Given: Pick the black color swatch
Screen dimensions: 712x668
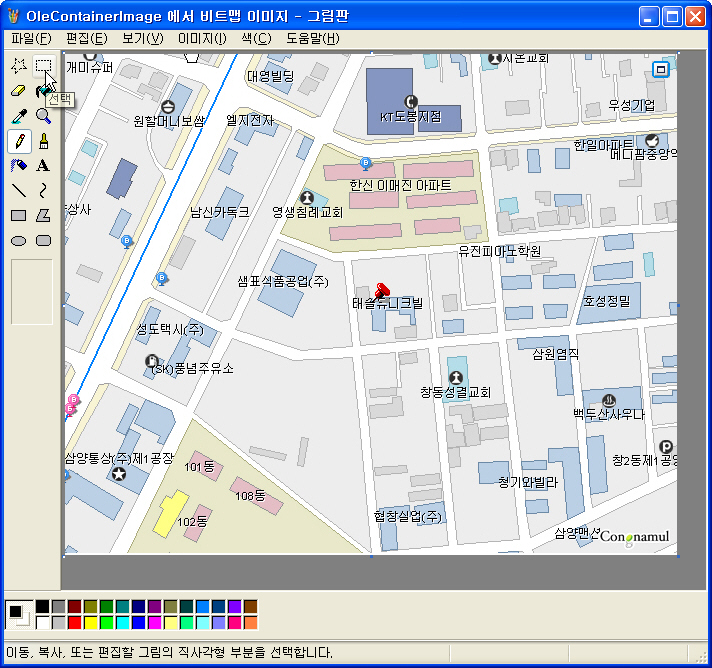Looking at the screenshot, I should coord(43,607).
